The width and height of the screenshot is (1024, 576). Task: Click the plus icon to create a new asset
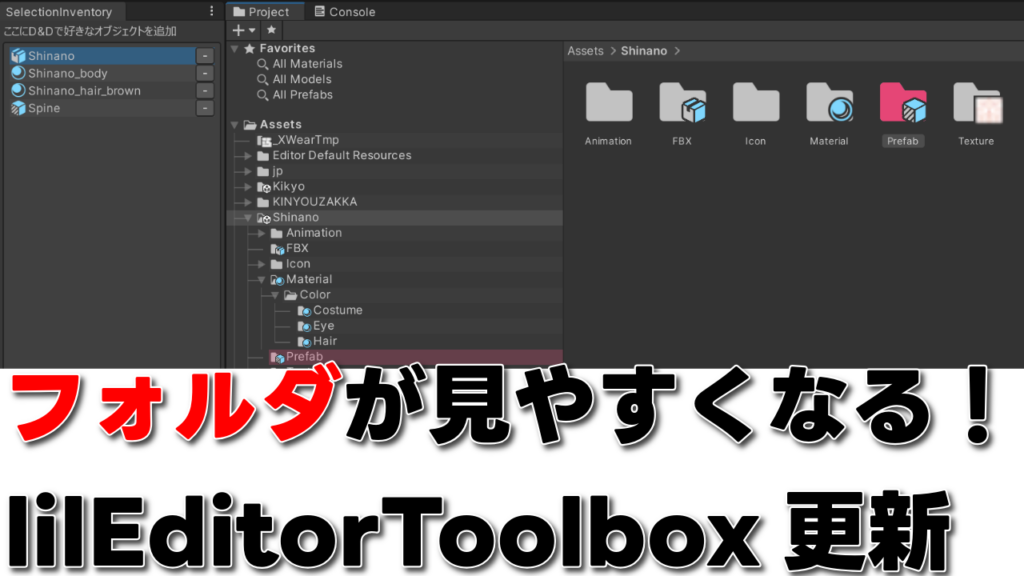238,30
